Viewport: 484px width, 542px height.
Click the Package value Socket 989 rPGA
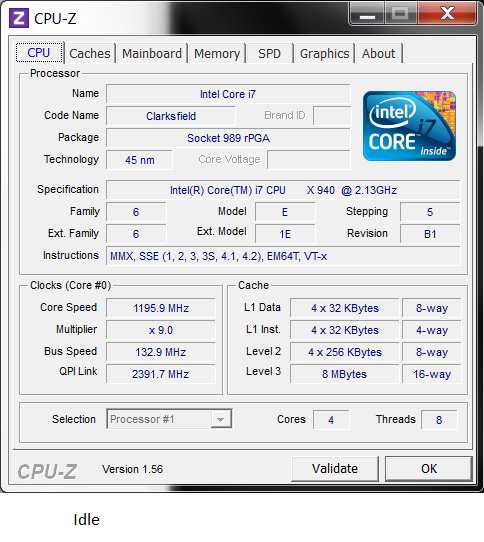(228, 138)
